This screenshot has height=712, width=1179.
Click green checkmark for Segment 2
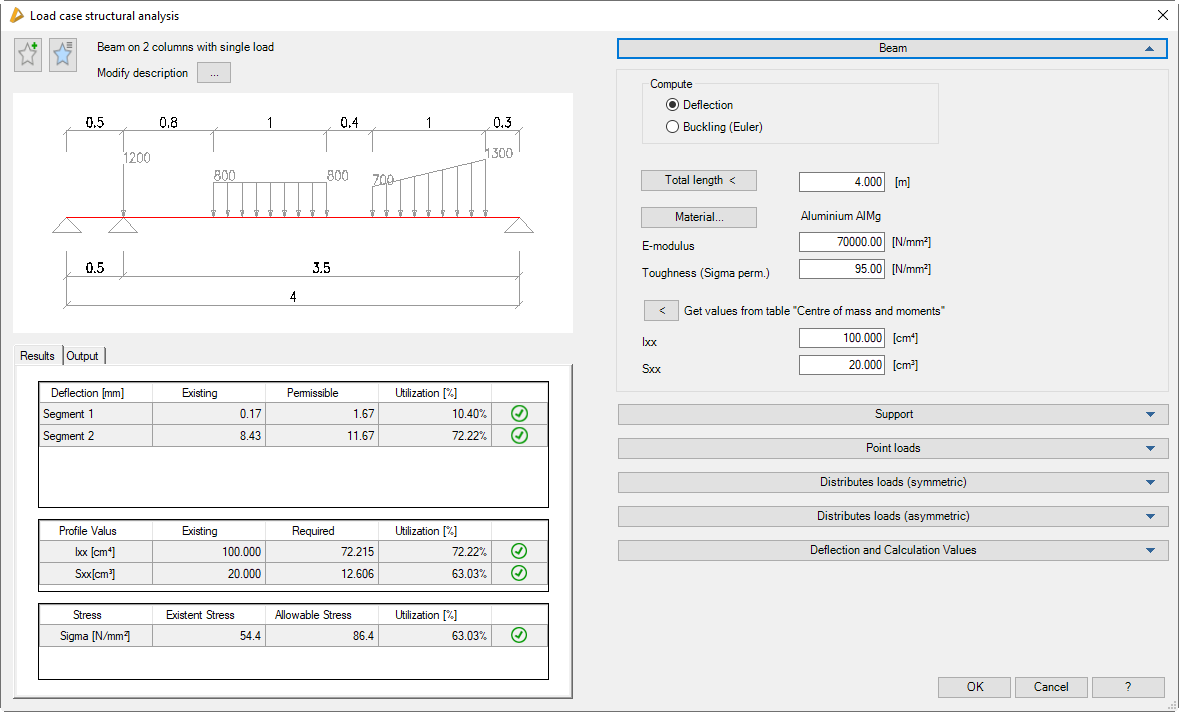coord(519,436)
